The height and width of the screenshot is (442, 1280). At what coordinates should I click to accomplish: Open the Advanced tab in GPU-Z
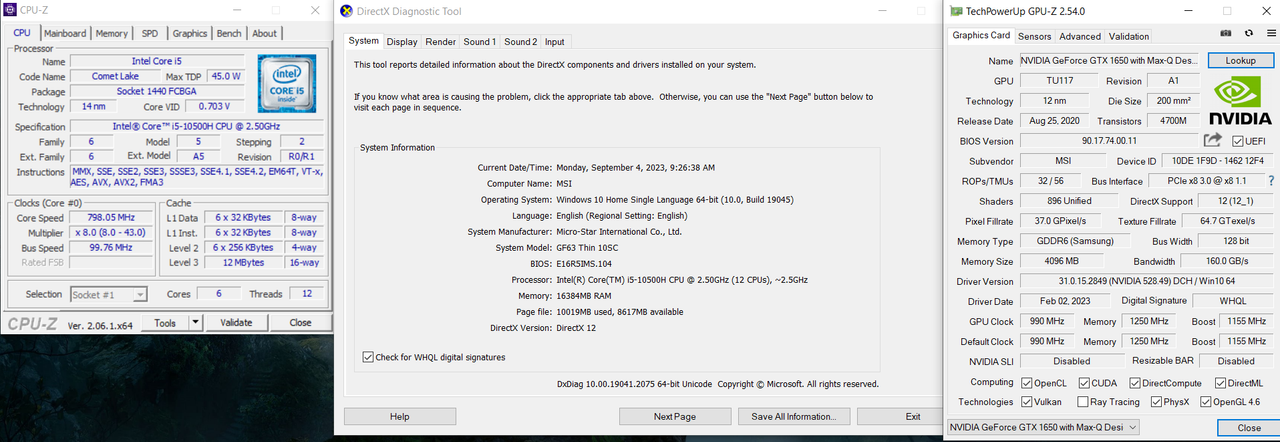(x=1080, y=36)
